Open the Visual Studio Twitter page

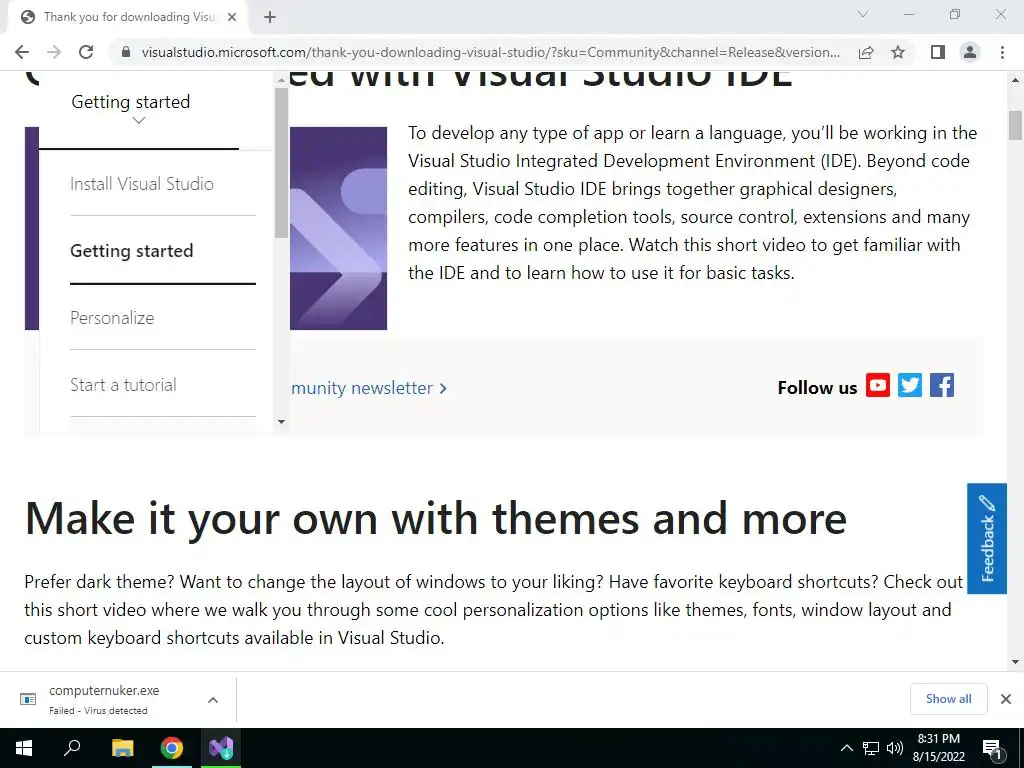pyautogui.click(x=910, y=385)
